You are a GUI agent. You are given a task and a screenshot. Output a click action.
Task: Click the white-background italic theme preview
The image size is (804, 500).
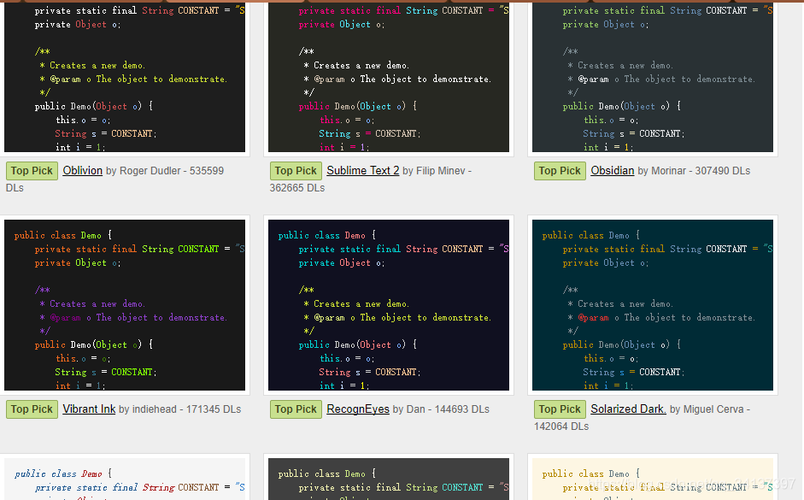click(125, 479)
